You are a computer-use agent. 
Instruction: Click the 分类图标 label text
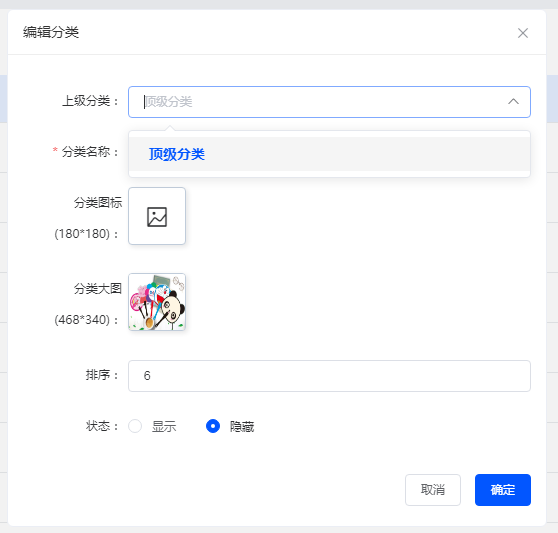point(98,202)
